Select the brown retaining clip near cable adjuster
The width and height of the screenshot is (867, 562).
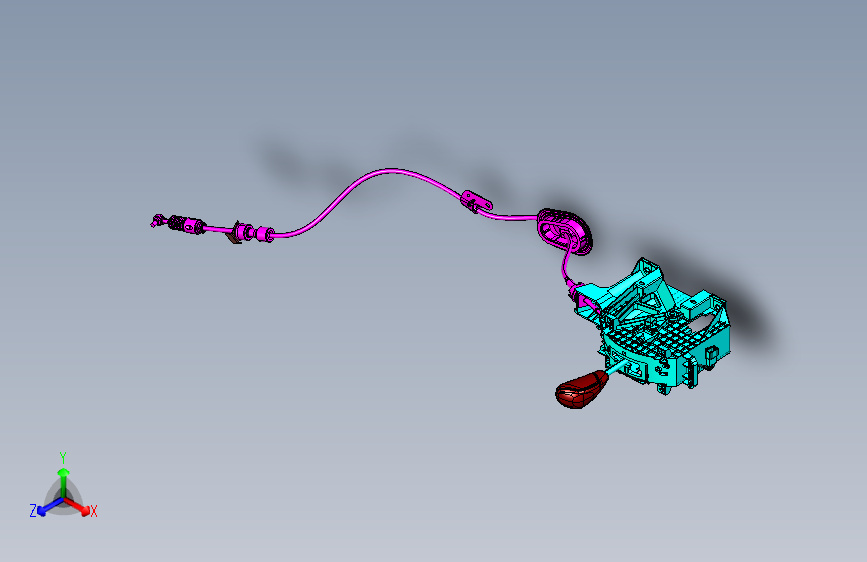click(234, 237)
